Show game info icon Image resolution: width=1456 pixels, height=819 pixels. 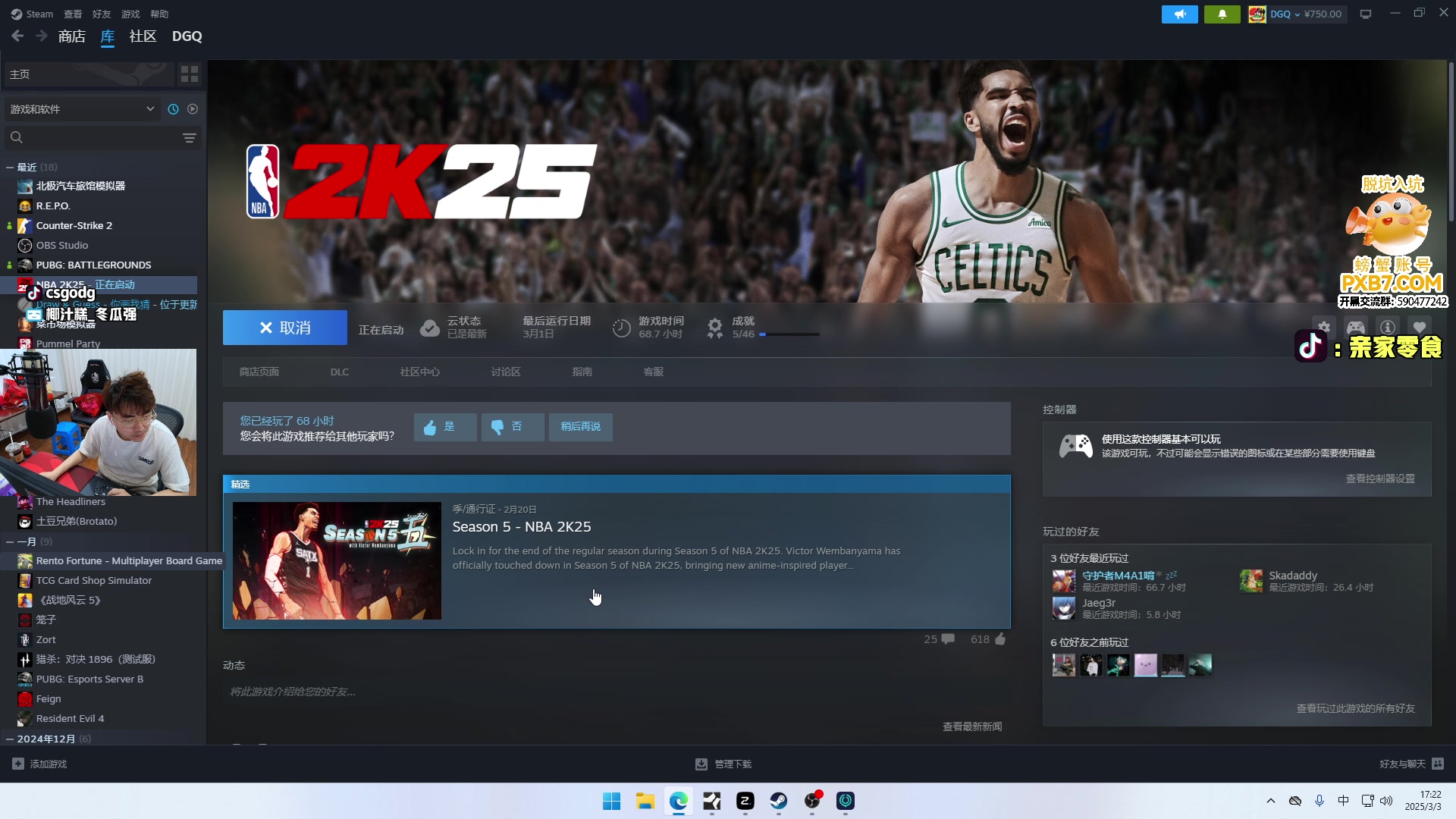point(1388,328)
